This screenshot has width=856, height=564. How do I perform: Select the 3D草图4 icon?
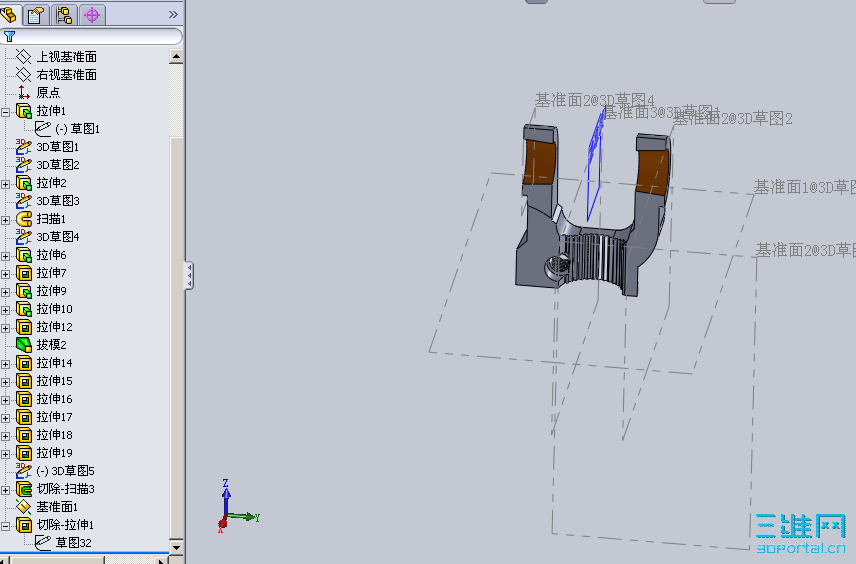coord(23,237)
